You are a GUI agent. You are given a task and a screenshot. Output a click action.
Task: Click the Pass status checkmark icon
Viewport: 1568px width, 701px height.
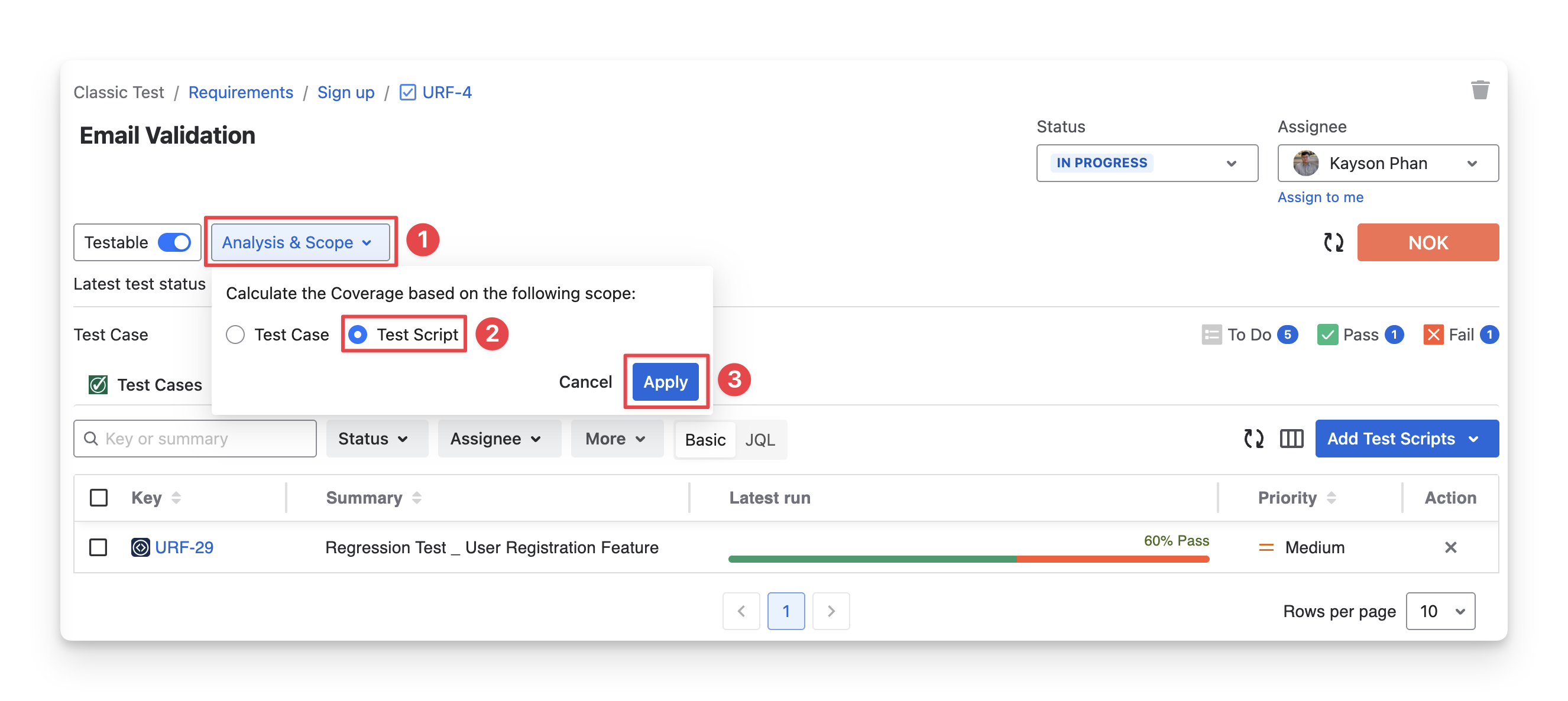(x=1327, y=335)
